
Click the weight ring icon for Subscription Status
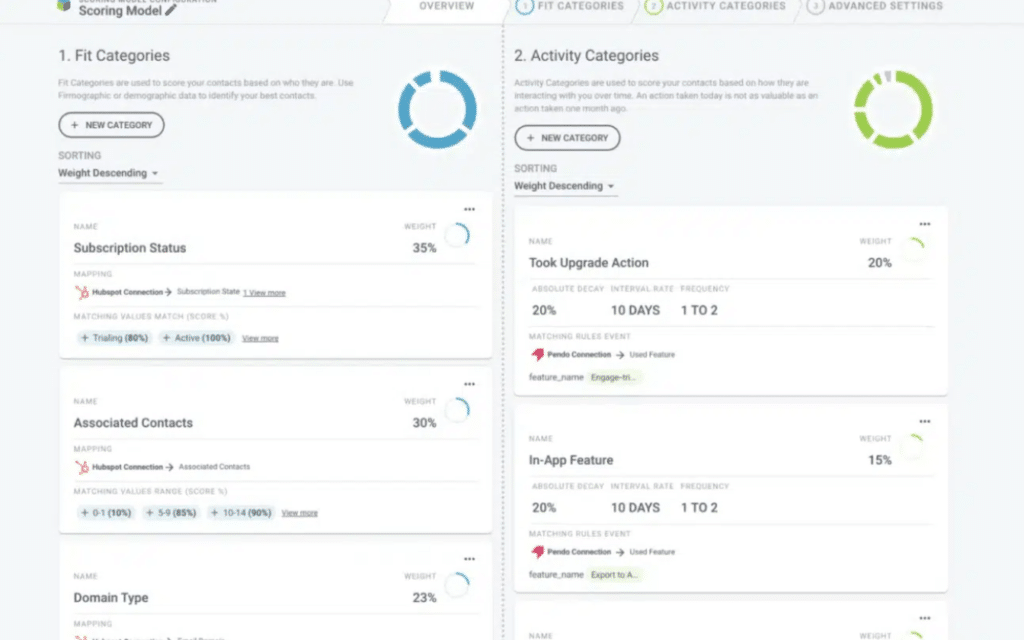[457, 235]
